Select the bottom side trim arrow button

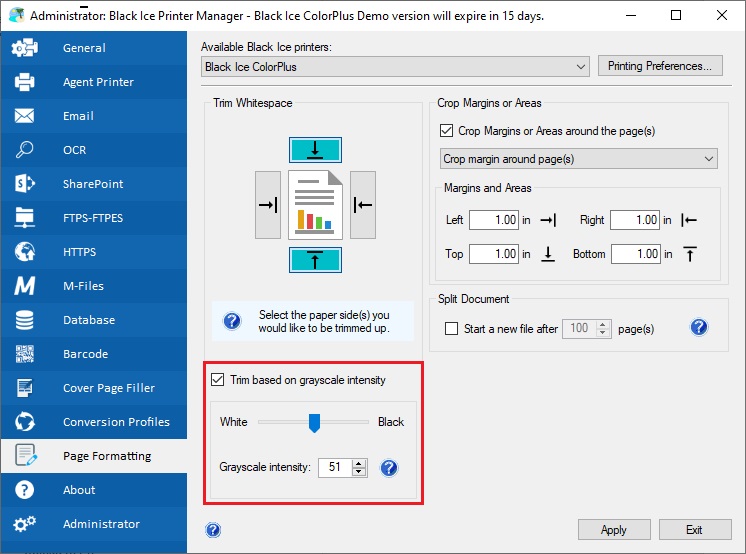pyautogui.click(x=315, y=260)
